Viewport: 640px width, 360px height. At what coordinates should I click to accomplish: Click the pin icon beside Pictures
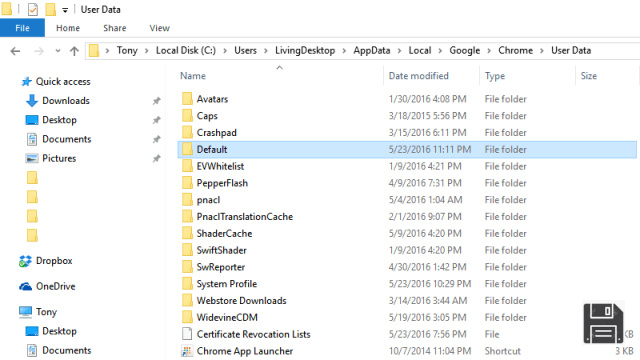tap(156, 158)
